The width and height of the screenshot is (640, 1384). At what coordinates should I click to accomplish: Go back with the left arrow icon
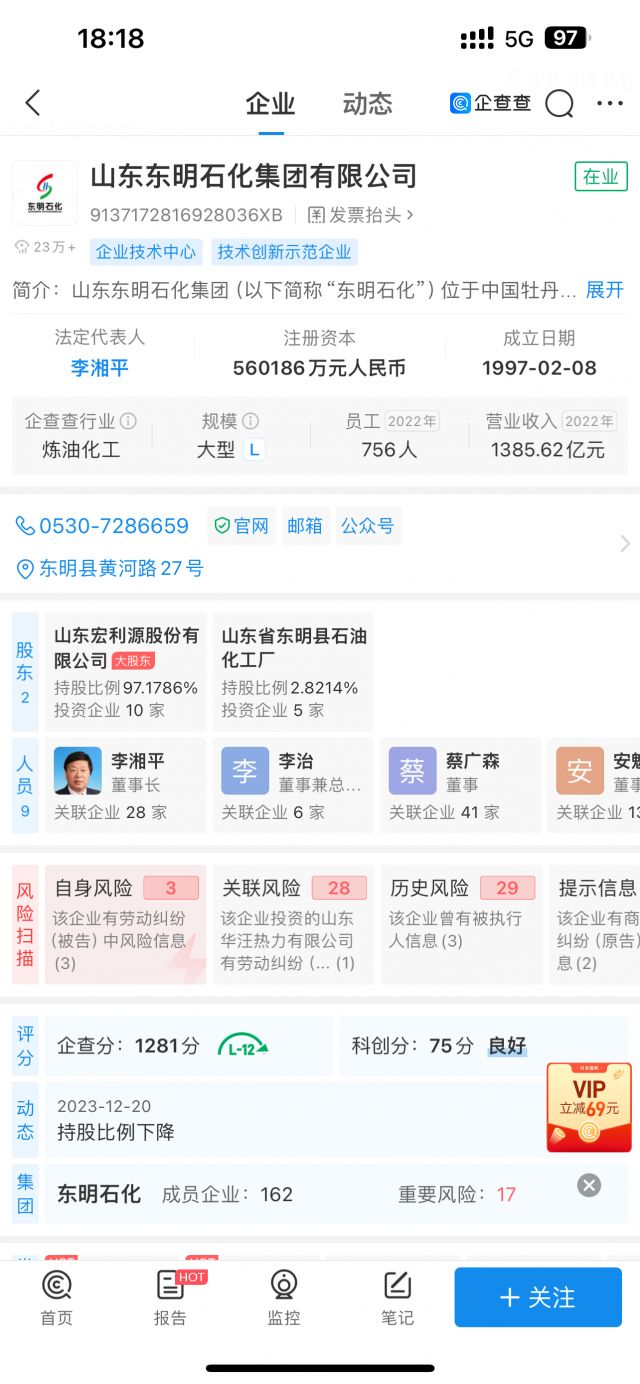(33, 103)
